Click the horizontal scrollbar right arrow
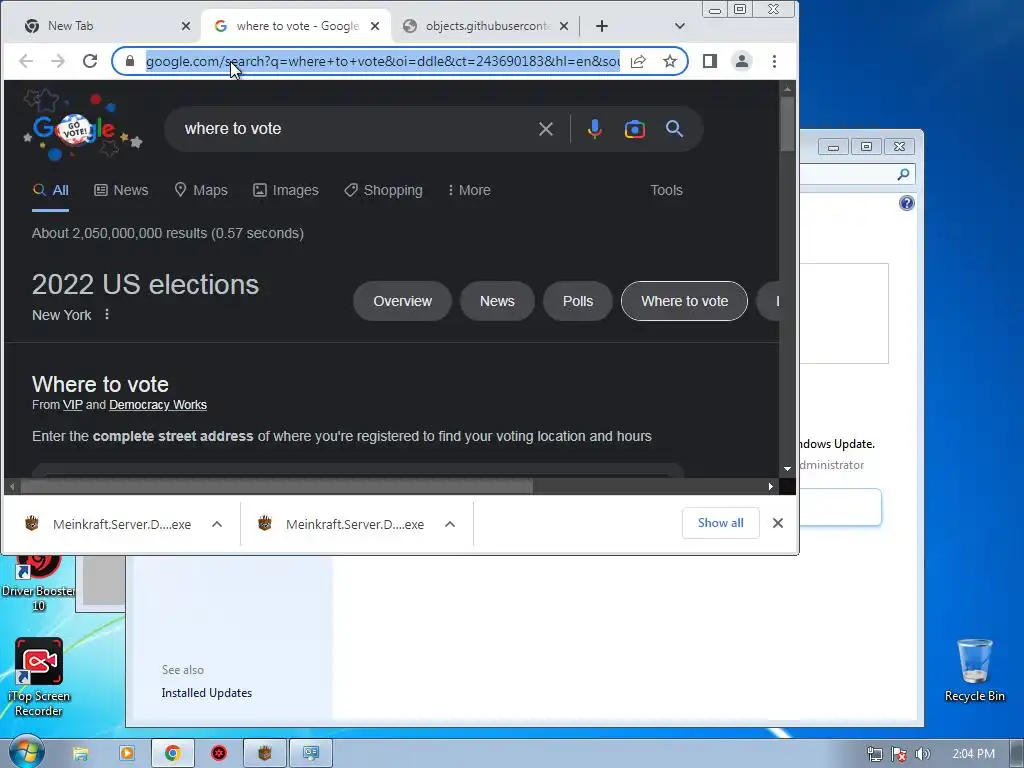1024x768 pixels. tap(771, 487)
